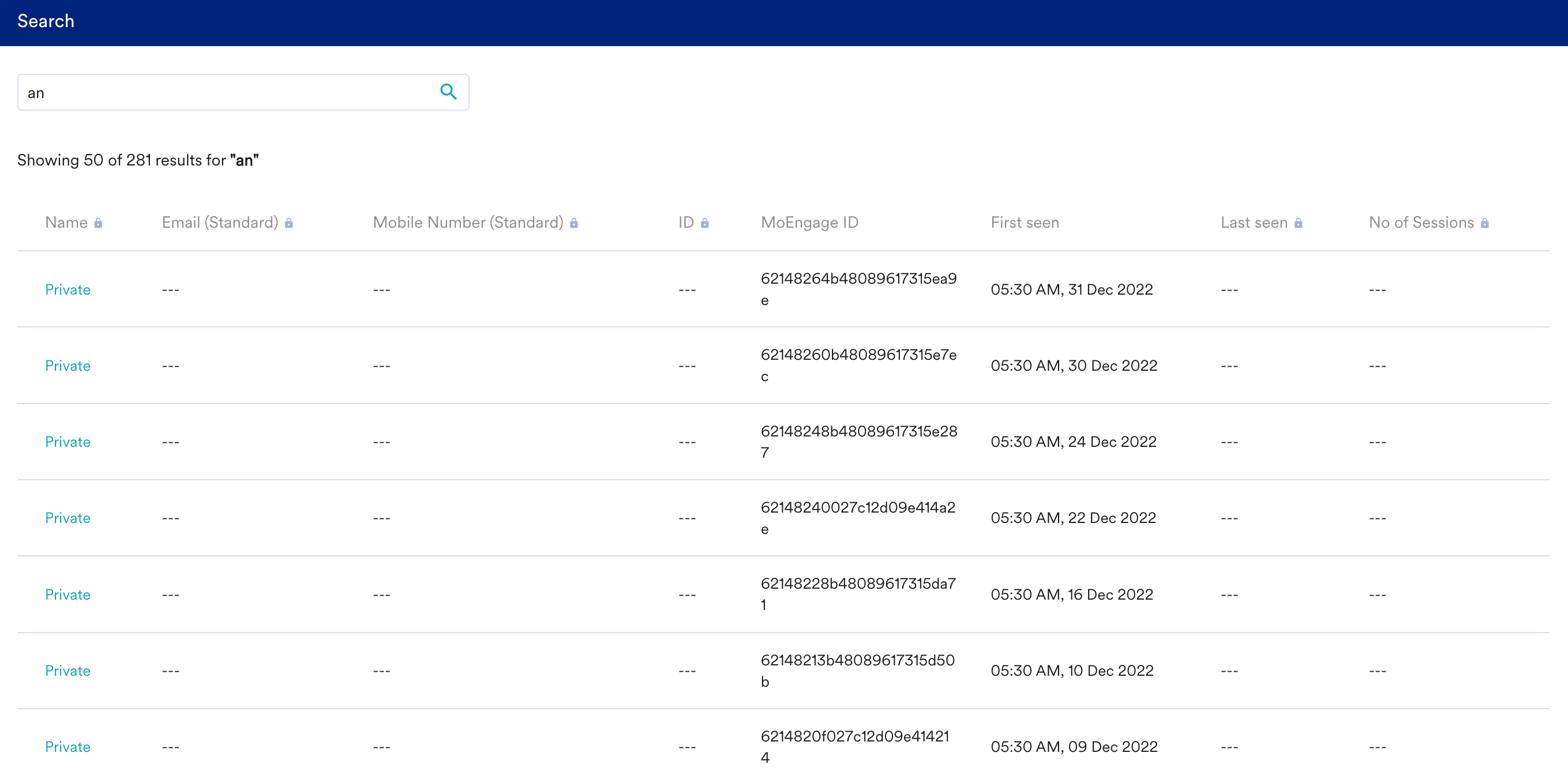Click lock icon beside Last seen header
Viewport: 1568px width, 783px height.
pyautogui.click(x=1298, y=223)
